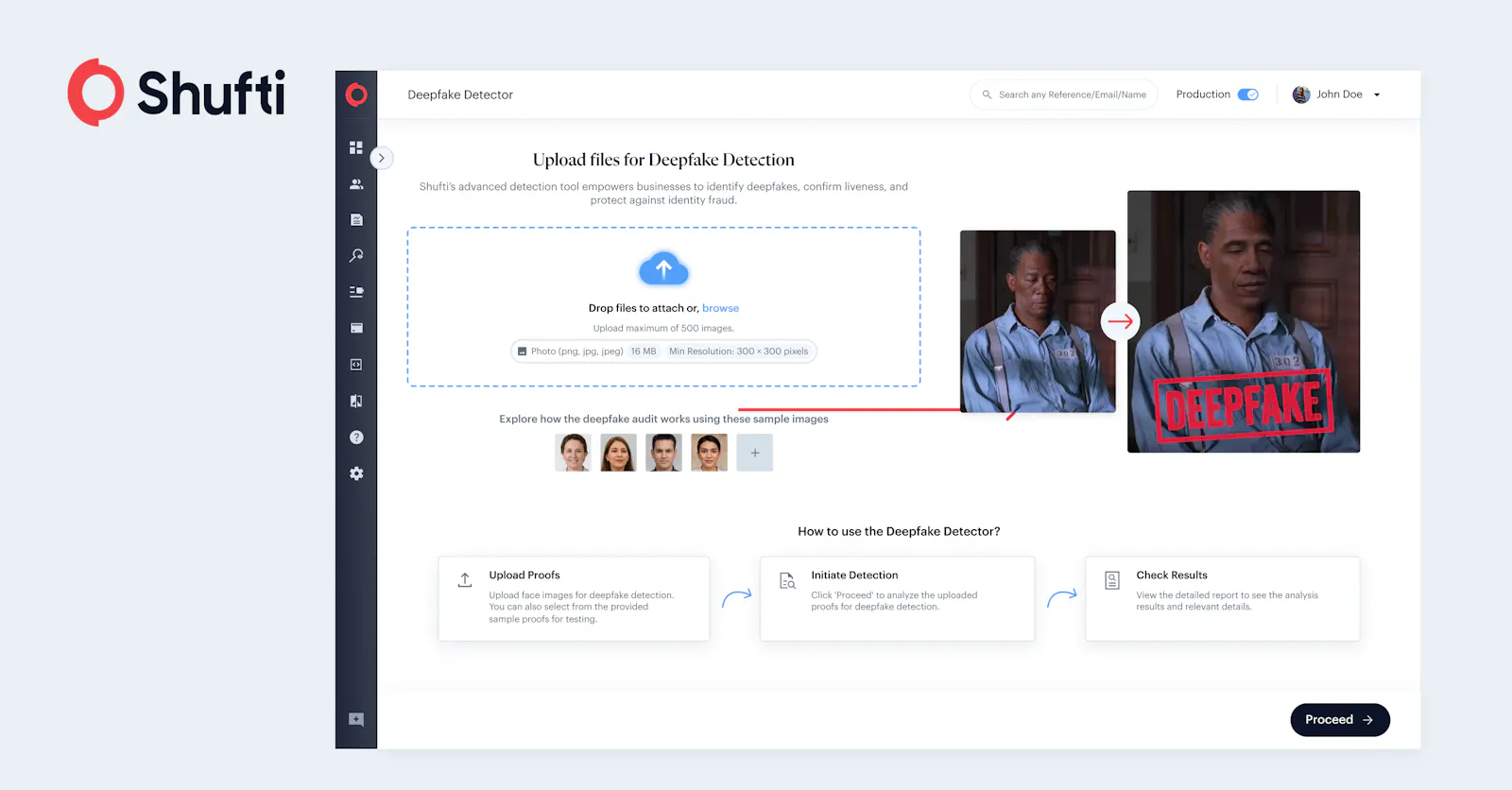Click the blue cloud upload icon

click(663, 269)
